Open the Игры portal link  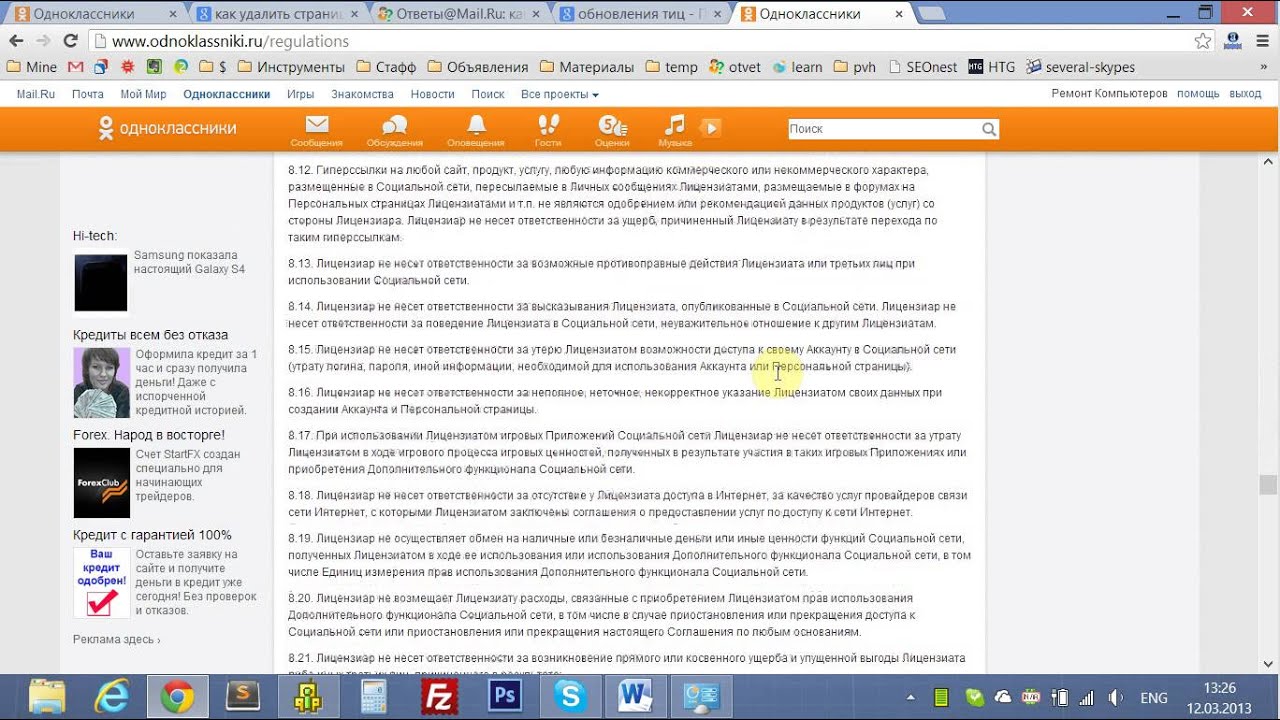(301, 94)
